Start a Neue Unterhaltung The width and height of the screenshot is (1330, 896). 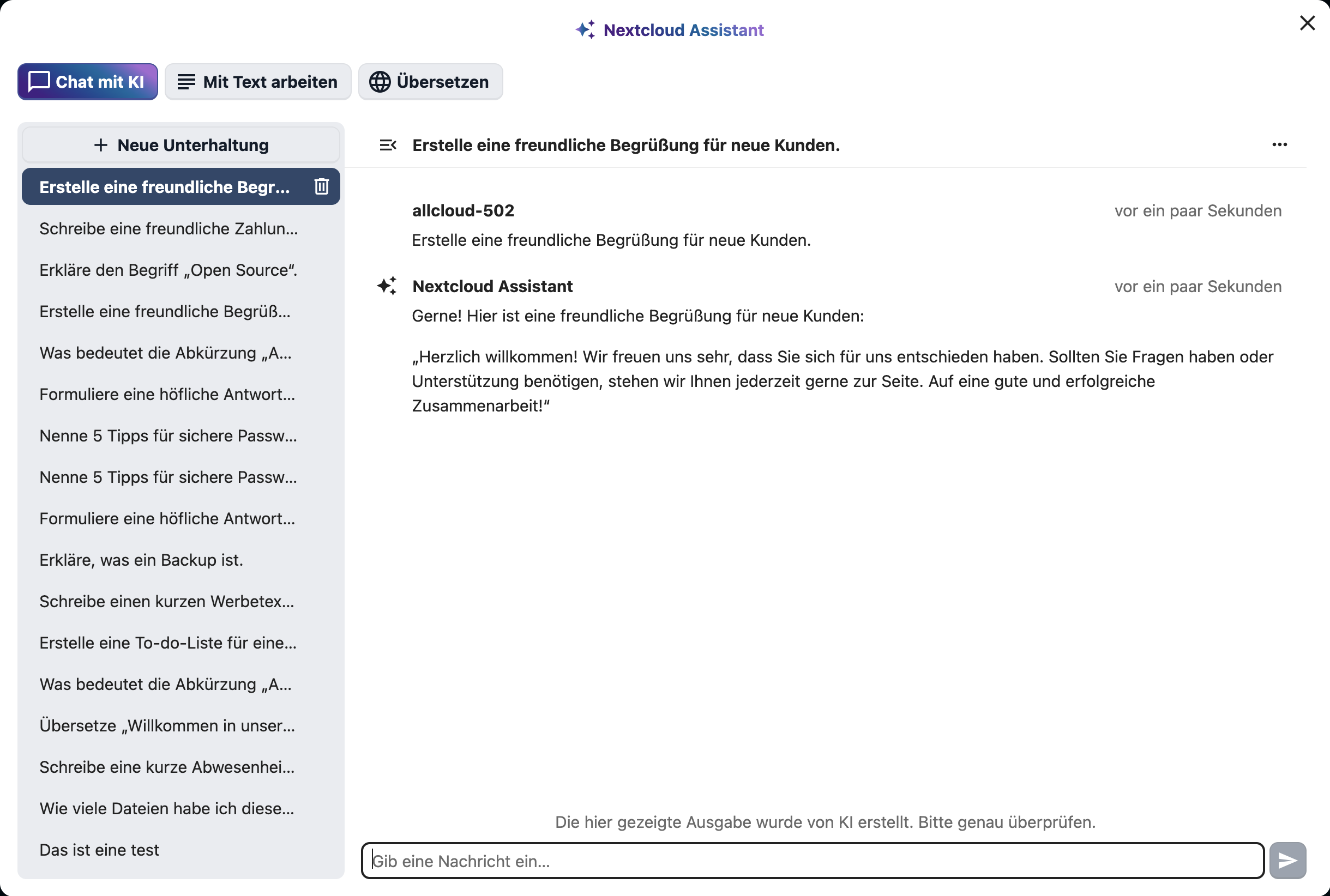pyautogui.click(x=180, y=145)
